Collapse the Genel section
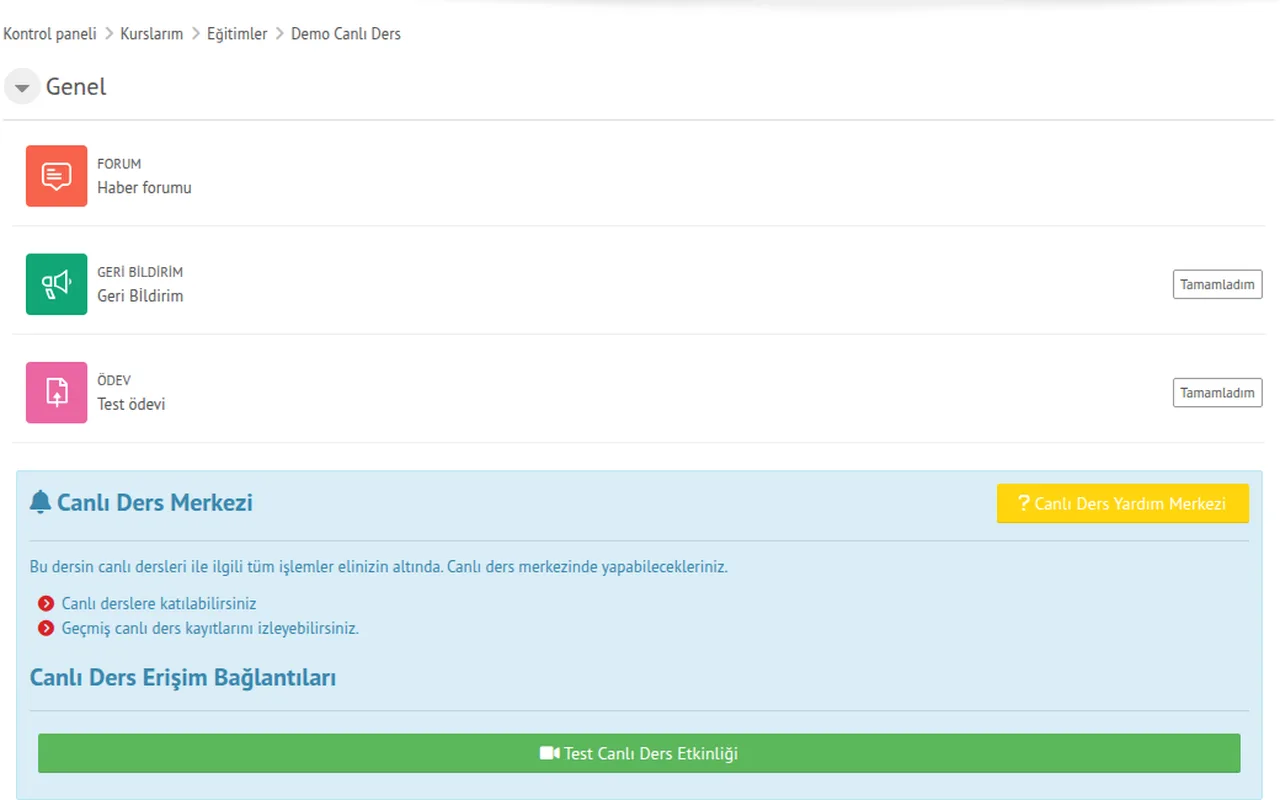Screen dimensions: 1280x800 [x=22, y=88]
